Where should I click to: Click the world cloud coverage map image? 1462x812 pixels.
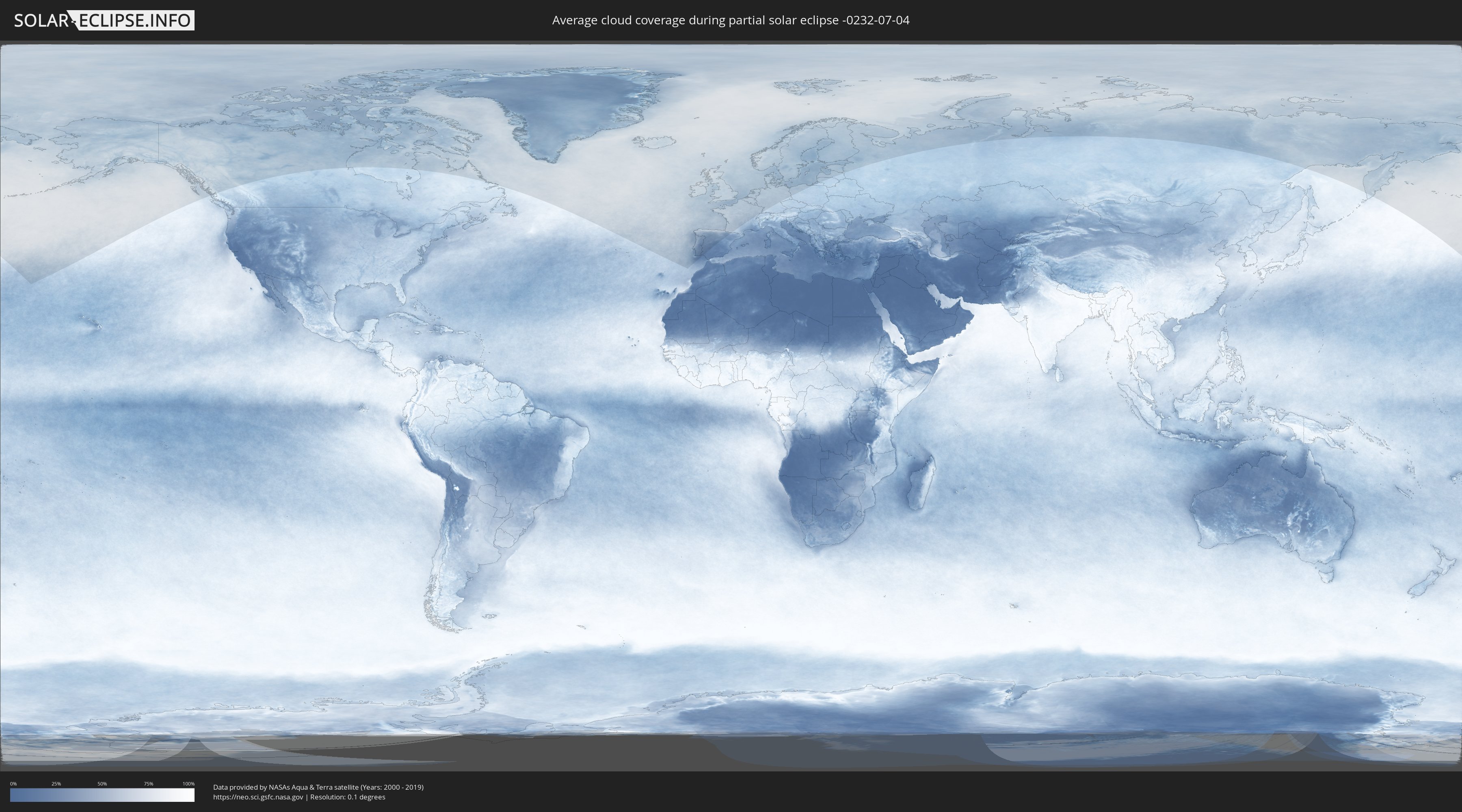(x=731, y=406)
